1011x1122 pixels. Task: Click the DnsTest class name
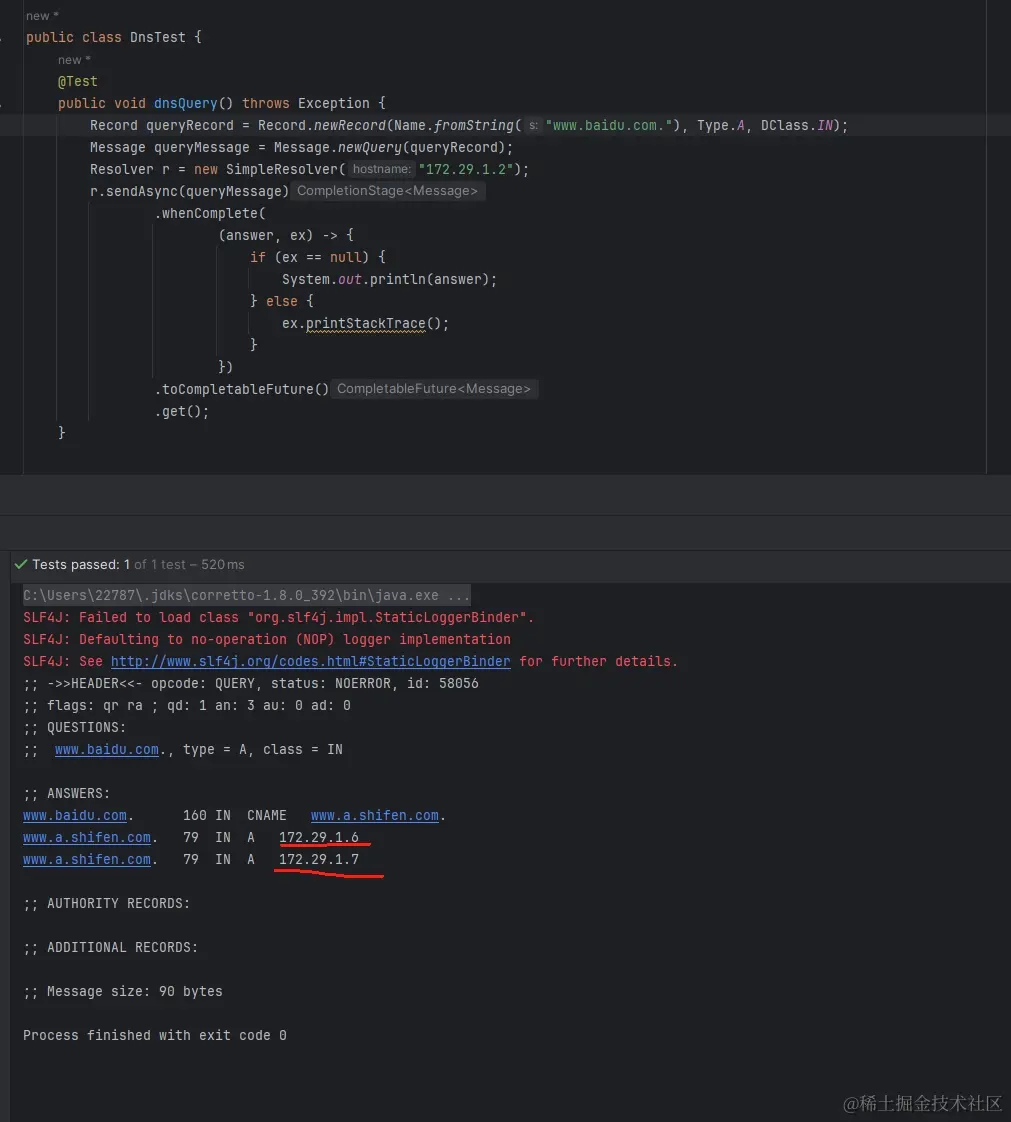157,37
